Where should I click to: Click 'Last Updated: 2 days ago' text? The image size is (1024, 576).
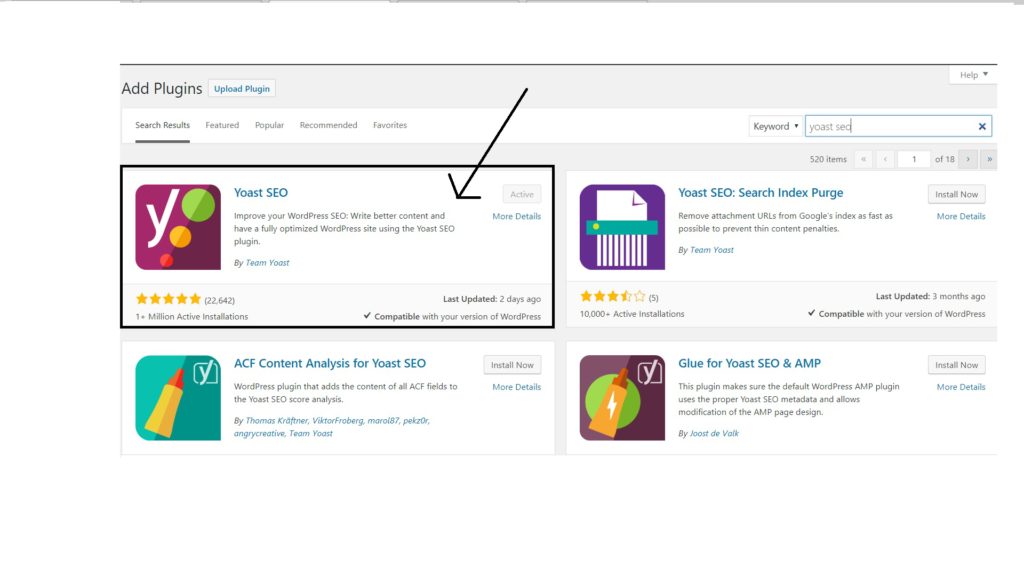492,299
